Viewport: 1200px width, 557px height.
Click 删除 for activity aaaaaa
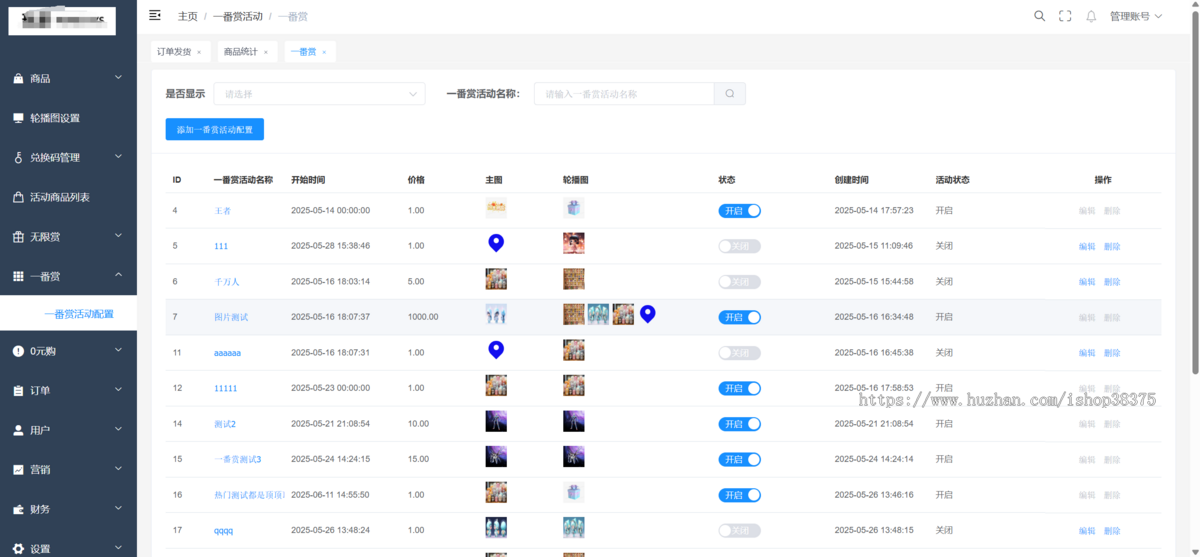(x=1112, y=353)
